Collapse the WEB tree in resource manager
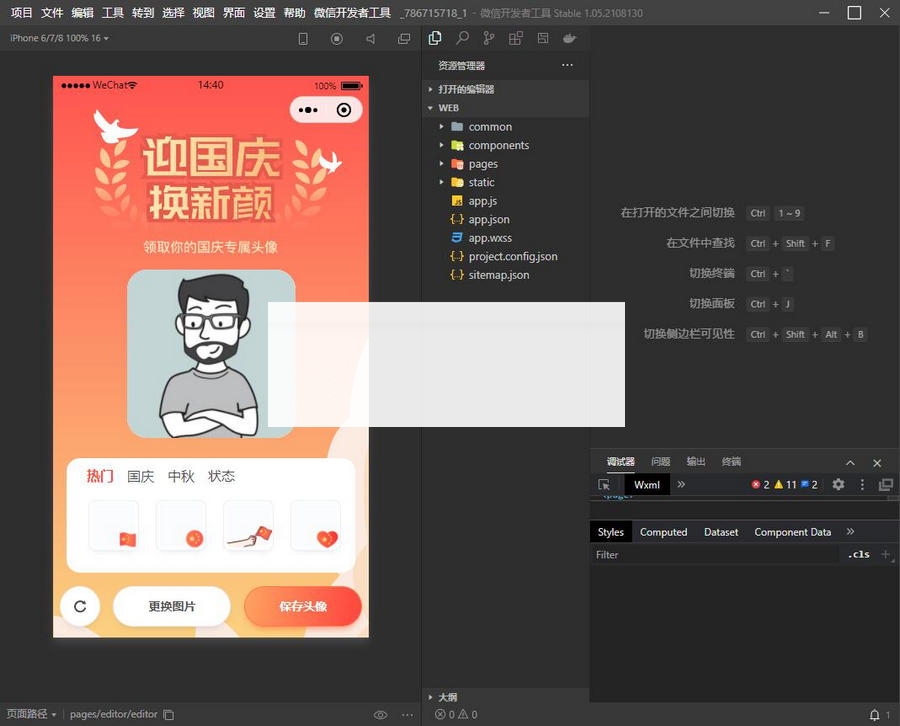Image resolution: width=900 pixels, height=726 pixels. click(431, 108)
